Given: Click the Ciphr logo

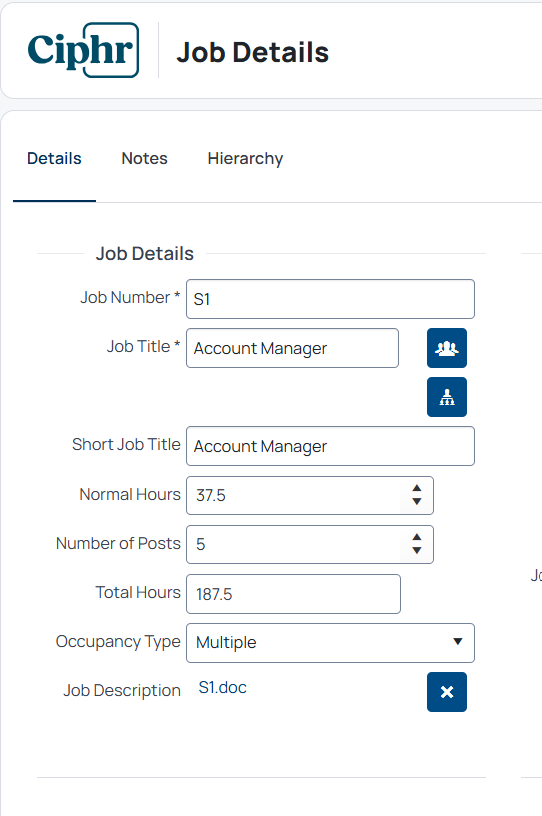Looking at the screenshot, I should coord(83,50).
